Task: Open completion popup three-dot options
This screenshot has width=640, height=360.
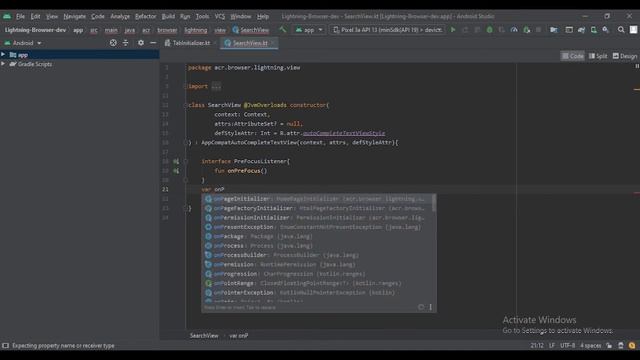Action: [431, 307]
